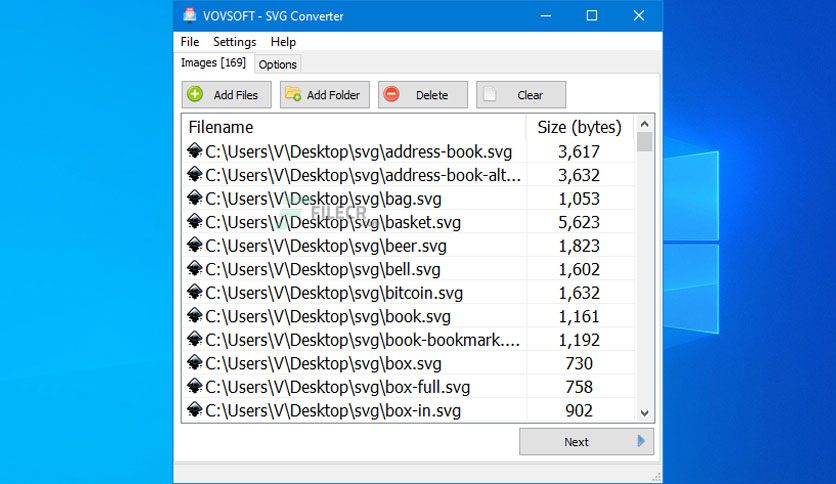Click the blue arrow on the Next button

coord(641,441)
